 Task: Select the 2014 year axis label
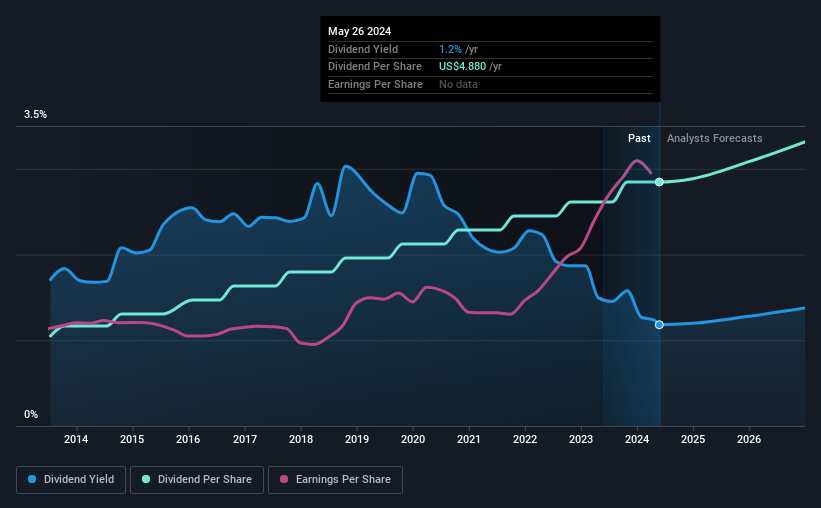[x=76, y=439]
